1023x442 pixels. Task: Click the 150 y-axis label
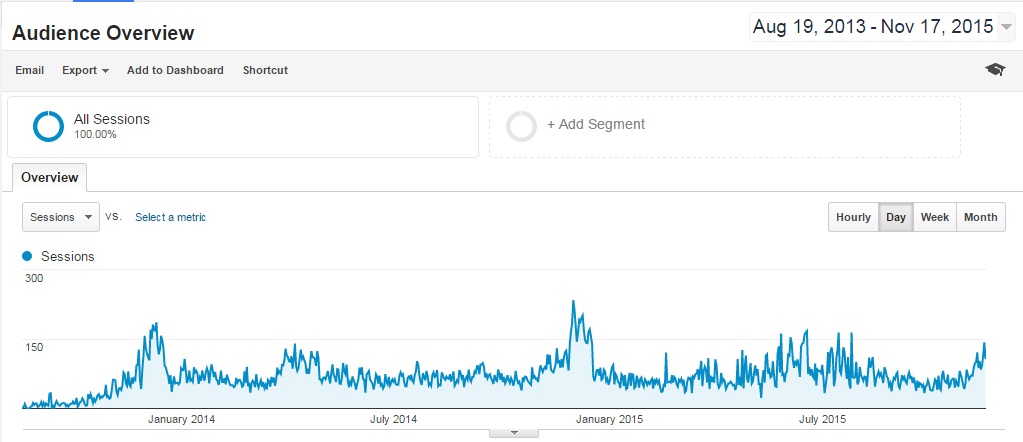pos(34,347)
